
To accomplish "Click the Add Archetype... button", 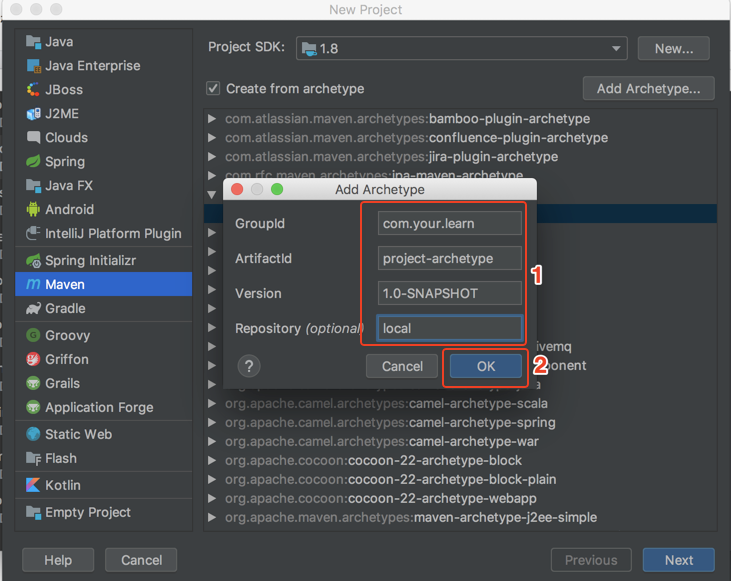I will [x=648, y=88].
